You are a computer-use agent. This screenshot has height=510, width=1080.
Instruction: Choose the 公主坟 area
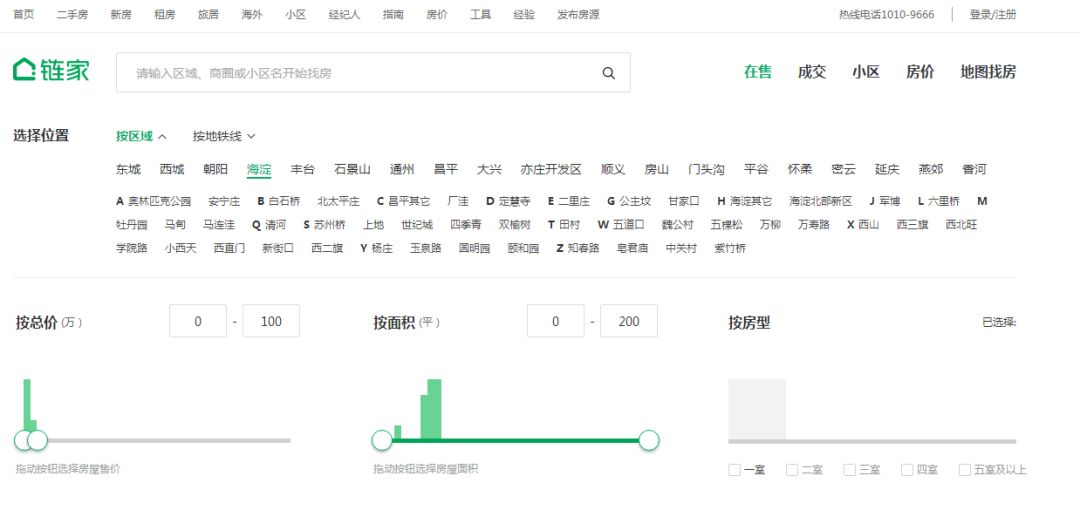click(635, 201)
